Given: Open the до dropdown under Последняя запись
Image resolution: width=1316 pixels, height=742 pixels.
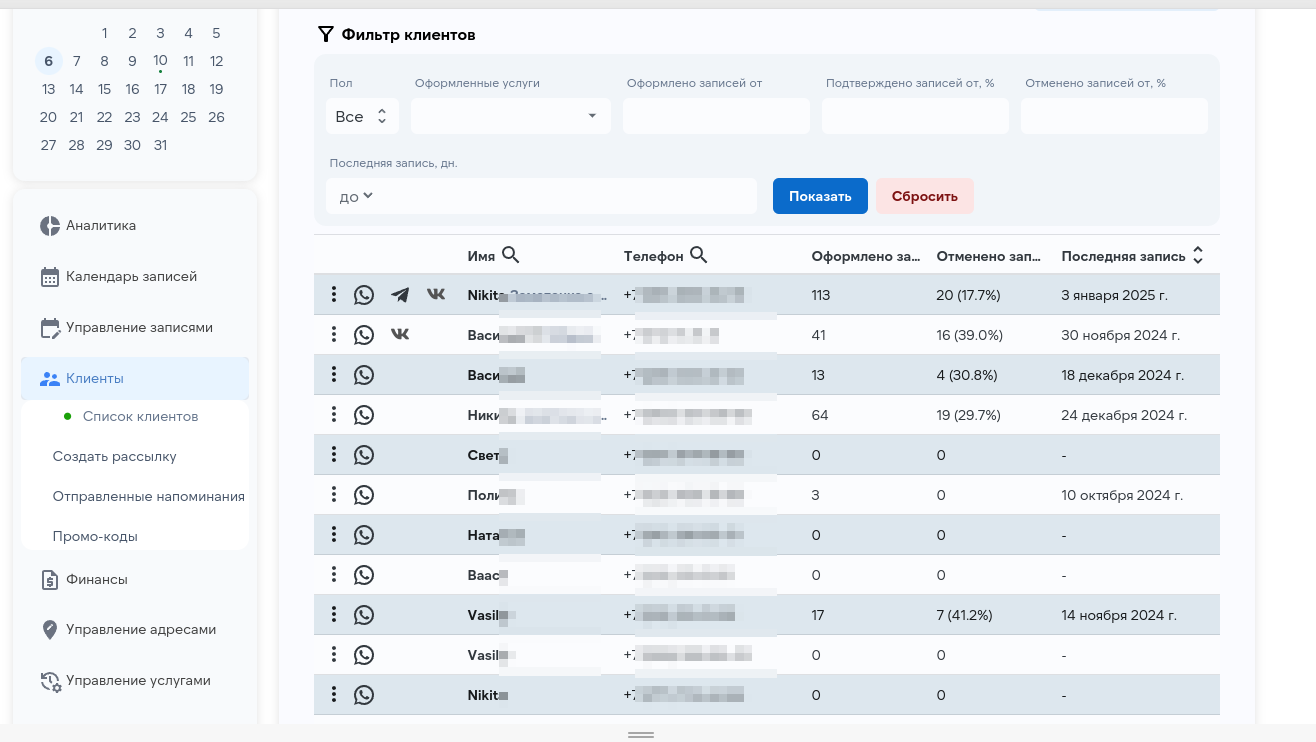Looking at the screenshot, I should coord(354,196).
